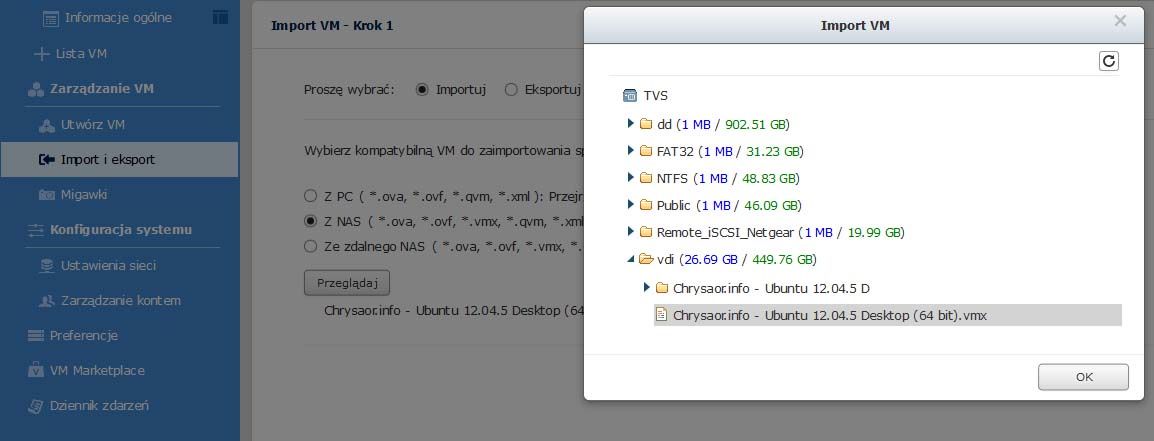Screen dimensions: 1154x441
Task: Click the Remote_iSCSI_Netgear folder name
Action: [725, 233]
